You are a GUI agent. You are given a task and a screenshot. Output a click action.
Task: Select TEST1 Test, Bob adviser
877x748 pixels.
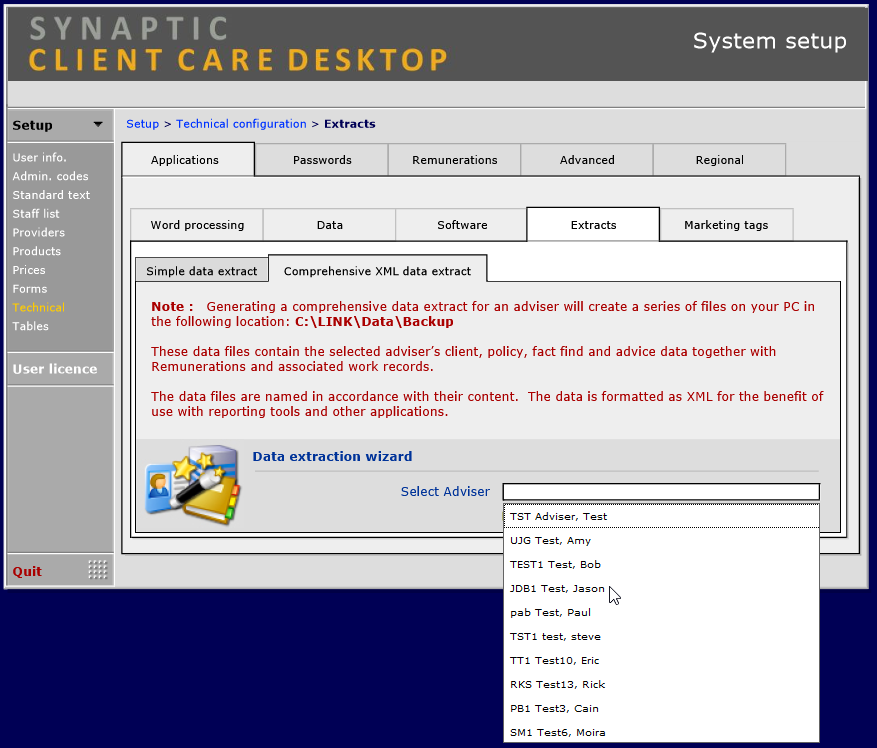click(661, 564)
